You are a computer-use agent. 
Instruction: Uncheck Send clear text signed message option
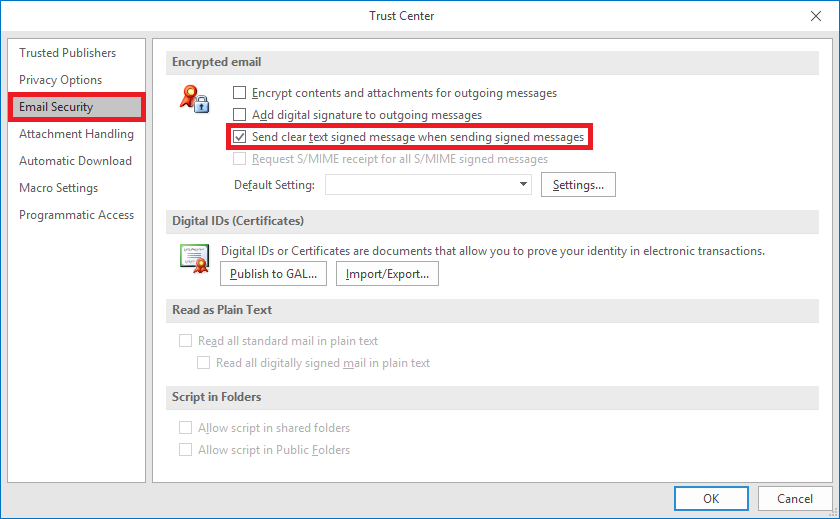[240, 137]
